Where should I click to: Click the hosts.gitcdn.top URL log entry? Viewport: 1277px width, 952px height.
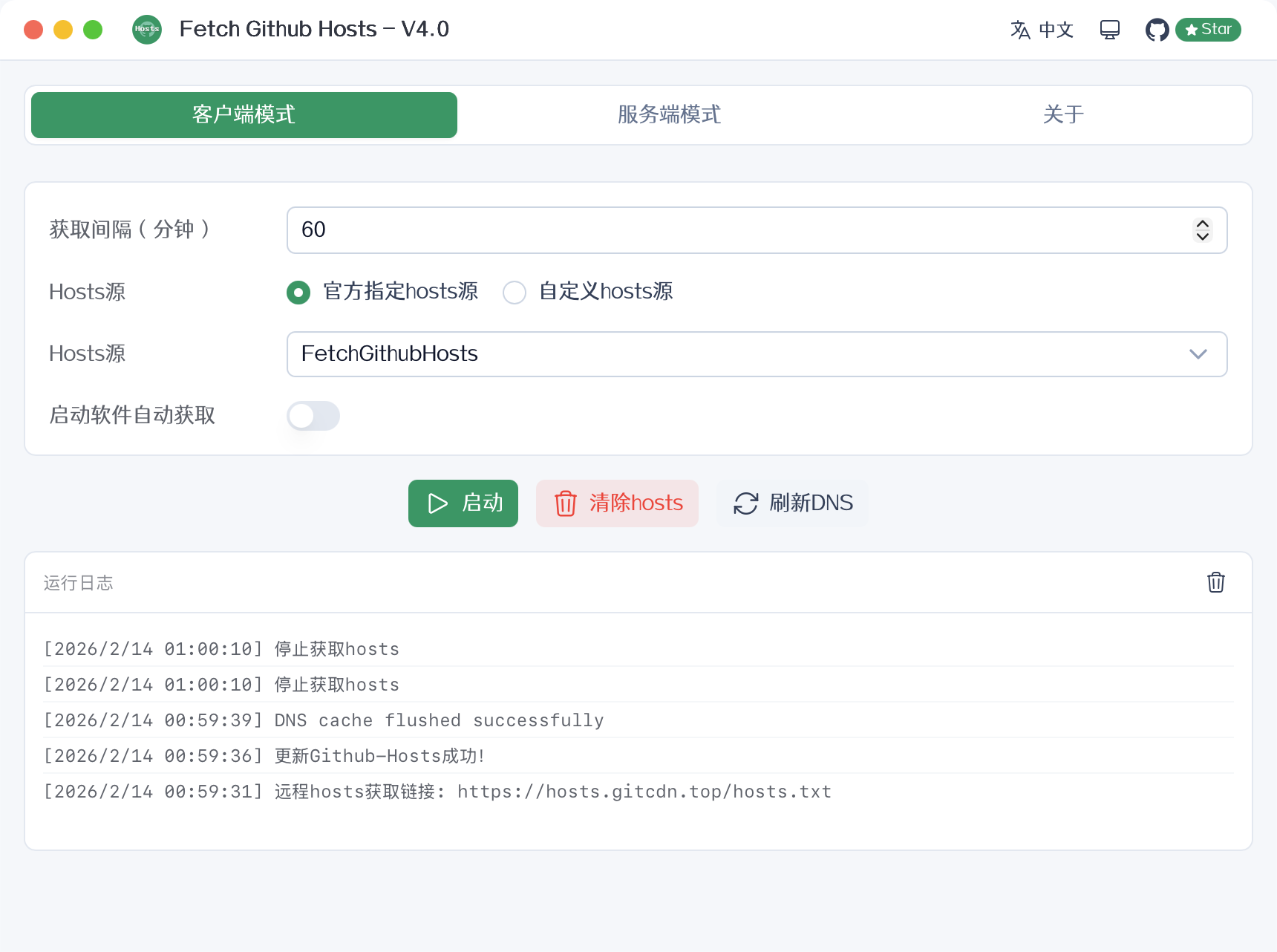point(638,792)
